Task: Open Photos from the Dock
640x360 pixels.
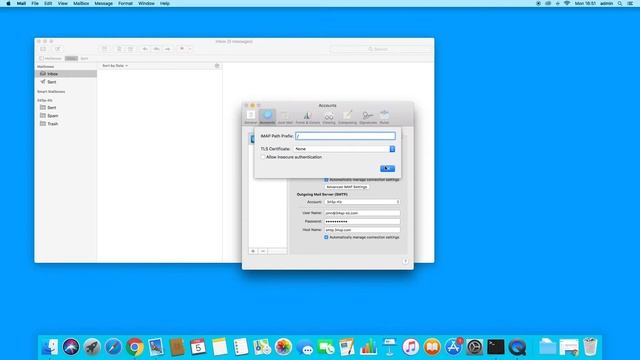Action: pyautogui.click(x=283, y=347)
